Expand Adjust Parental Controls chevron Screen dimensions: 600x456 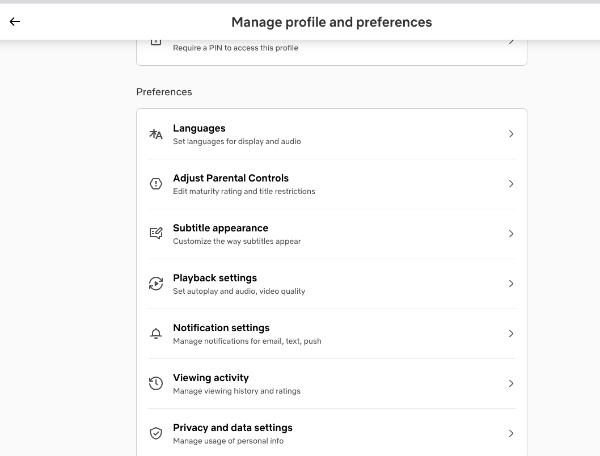click(511, 184)
